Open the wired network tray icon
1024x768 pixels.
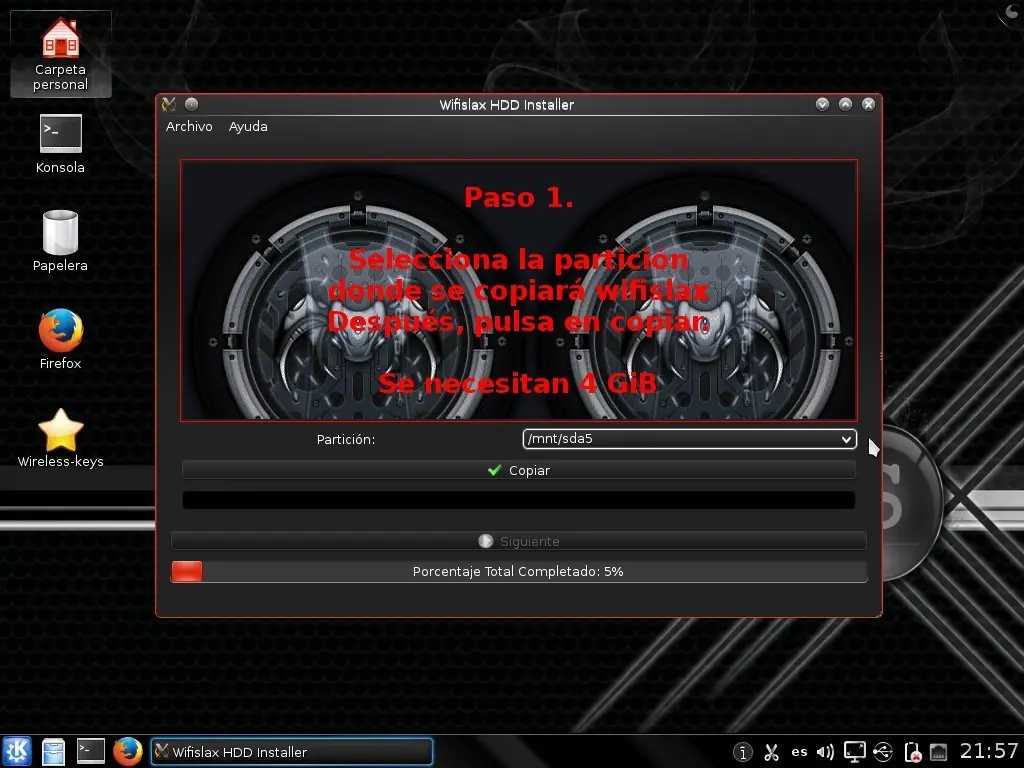point(938,752)
